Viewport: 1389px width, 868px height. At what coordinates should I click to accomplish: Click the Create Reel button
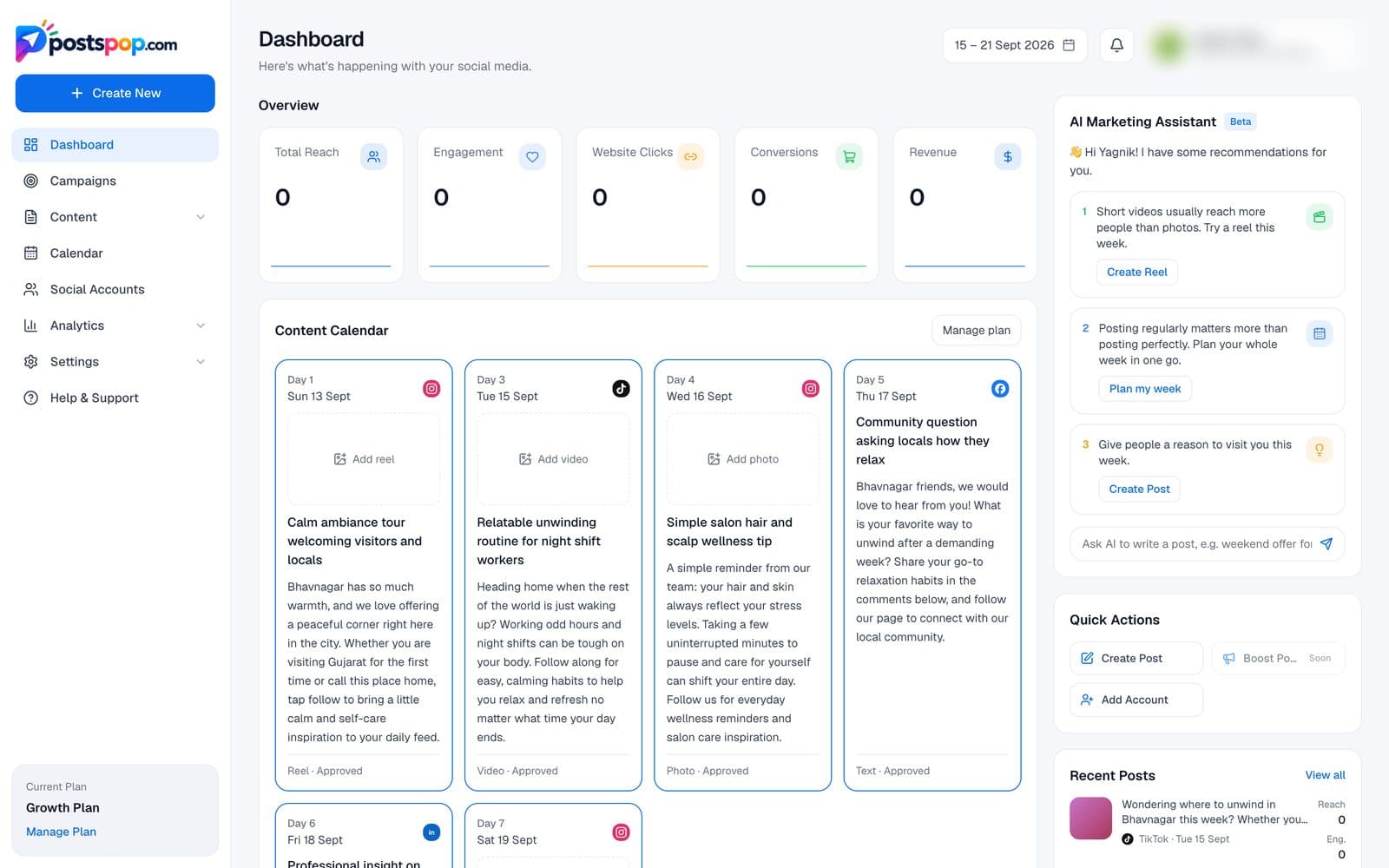click(1136, 272)
